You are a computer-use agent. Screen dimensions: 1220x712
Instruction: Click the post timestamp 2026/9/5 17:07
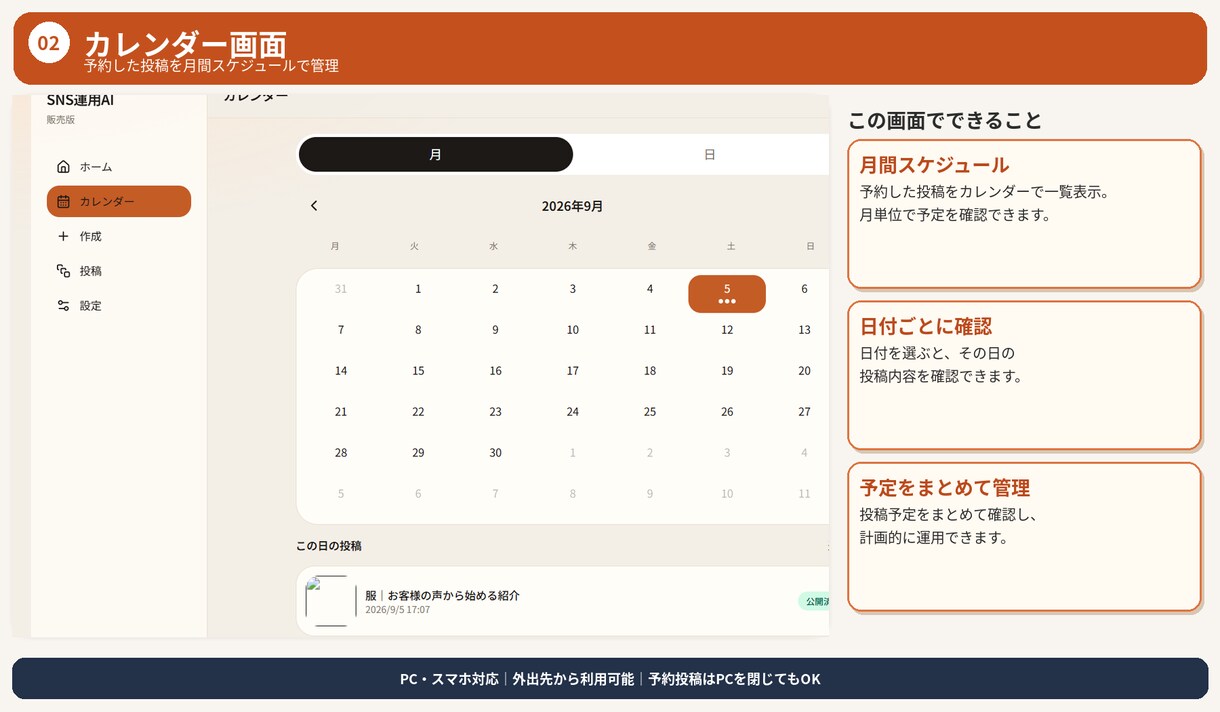(397, 609)
